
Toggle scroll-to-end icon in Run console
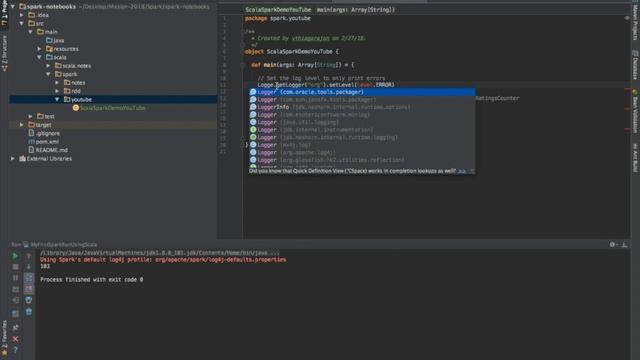point(29,289)
